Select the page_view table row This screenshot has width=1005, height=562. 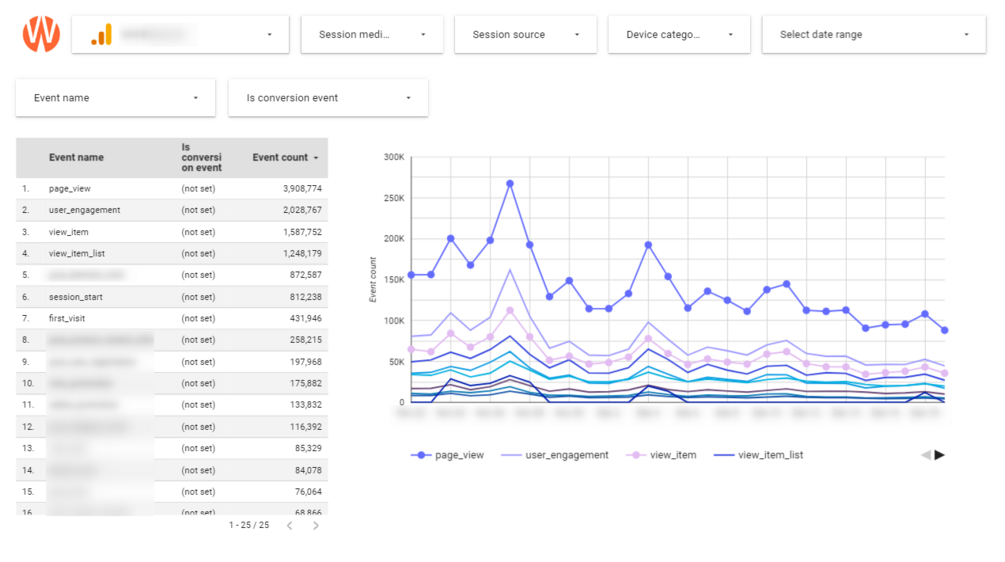(171, 188)
